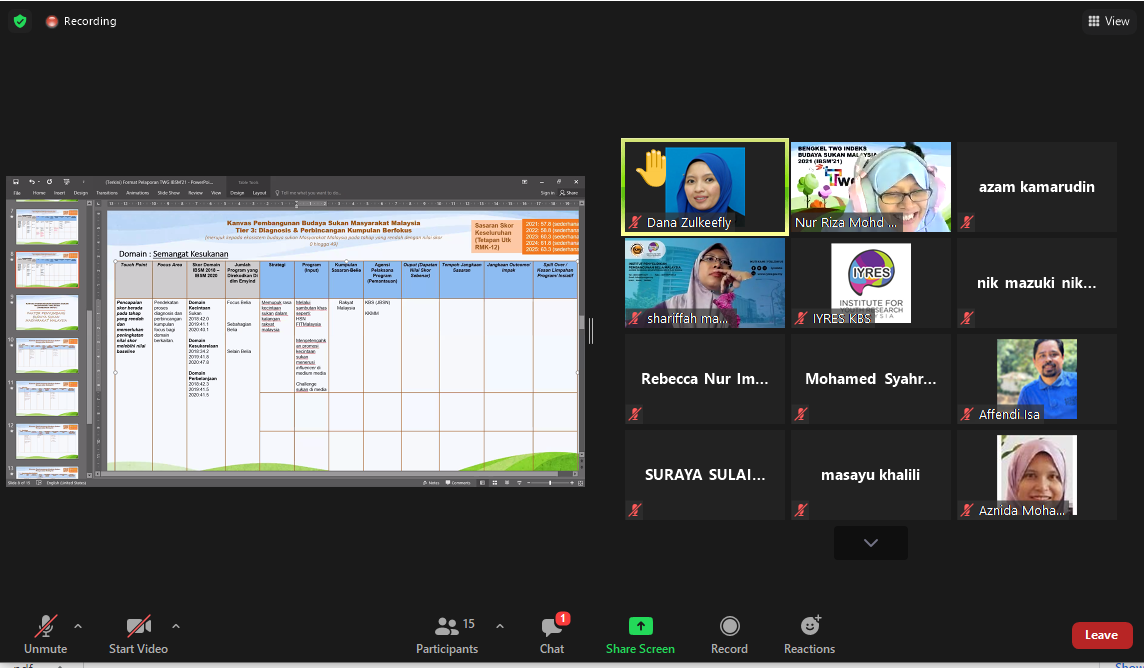Select Dana Zulkeefly's video tile

click(704, 186)
